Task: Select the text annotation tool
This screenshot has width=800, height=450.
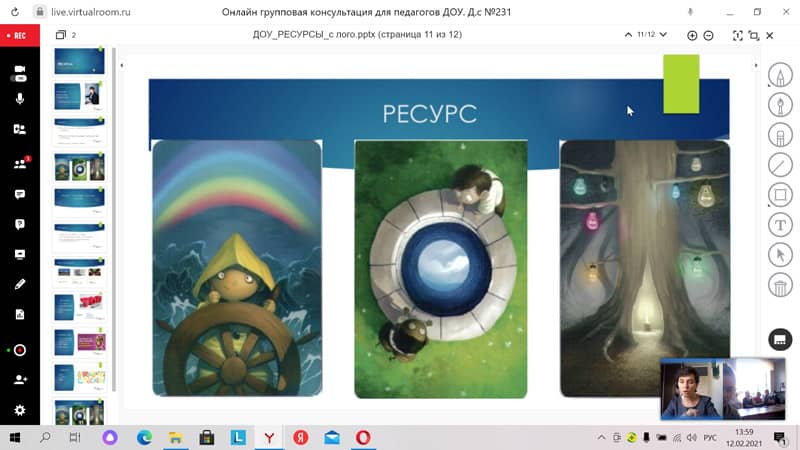Action: pyautogui.click(x=780, y=225)
